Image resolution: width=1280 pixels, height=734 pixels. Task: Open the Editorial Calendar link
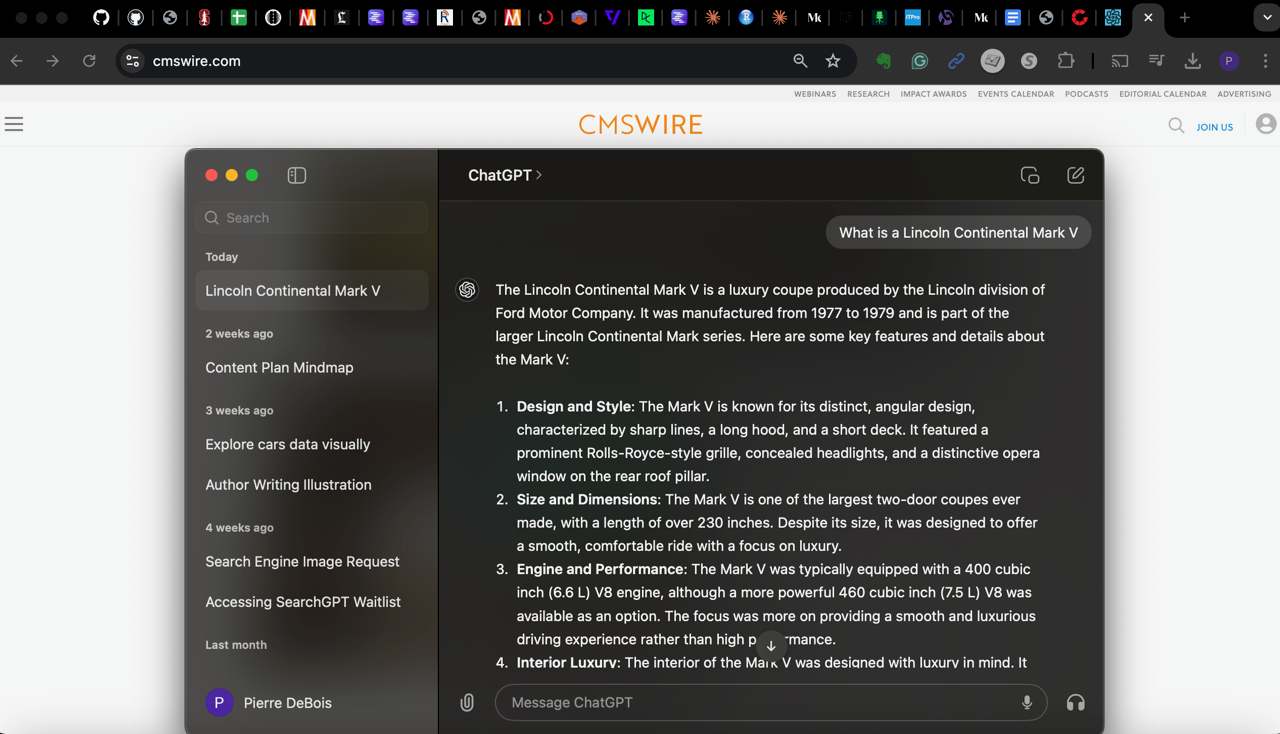(x=1163, y=94)
